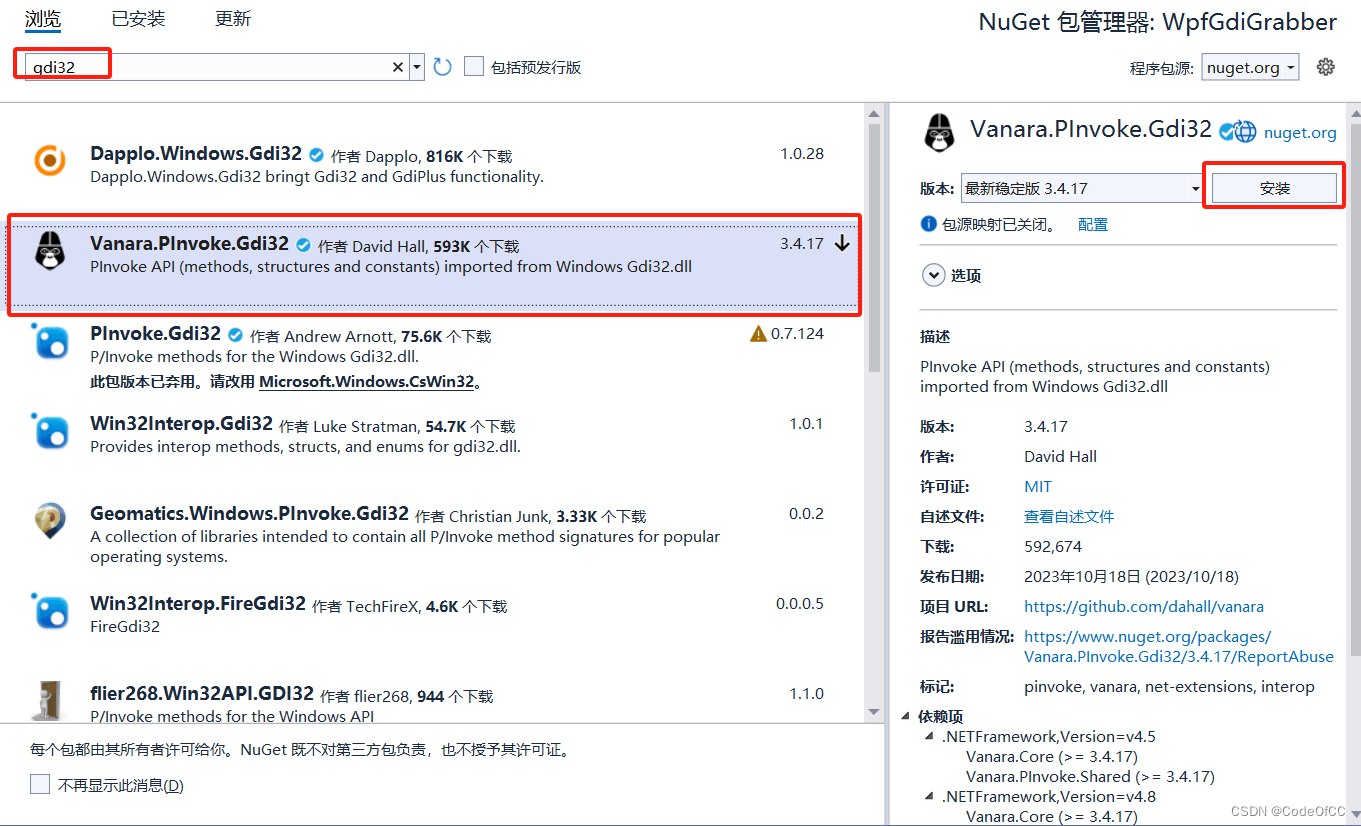Click the Win32Interop.Gdi32 package icon

(50, 431)
